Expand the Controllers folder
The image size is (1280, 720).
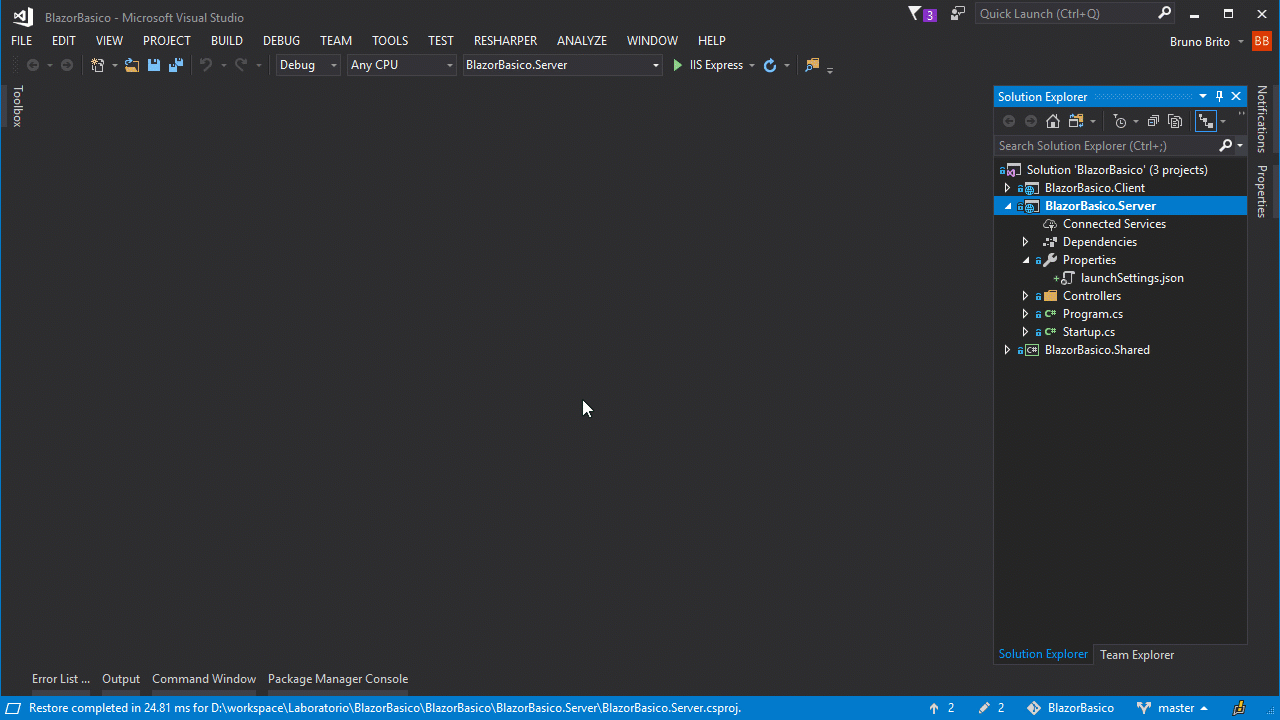point(1025,296)
